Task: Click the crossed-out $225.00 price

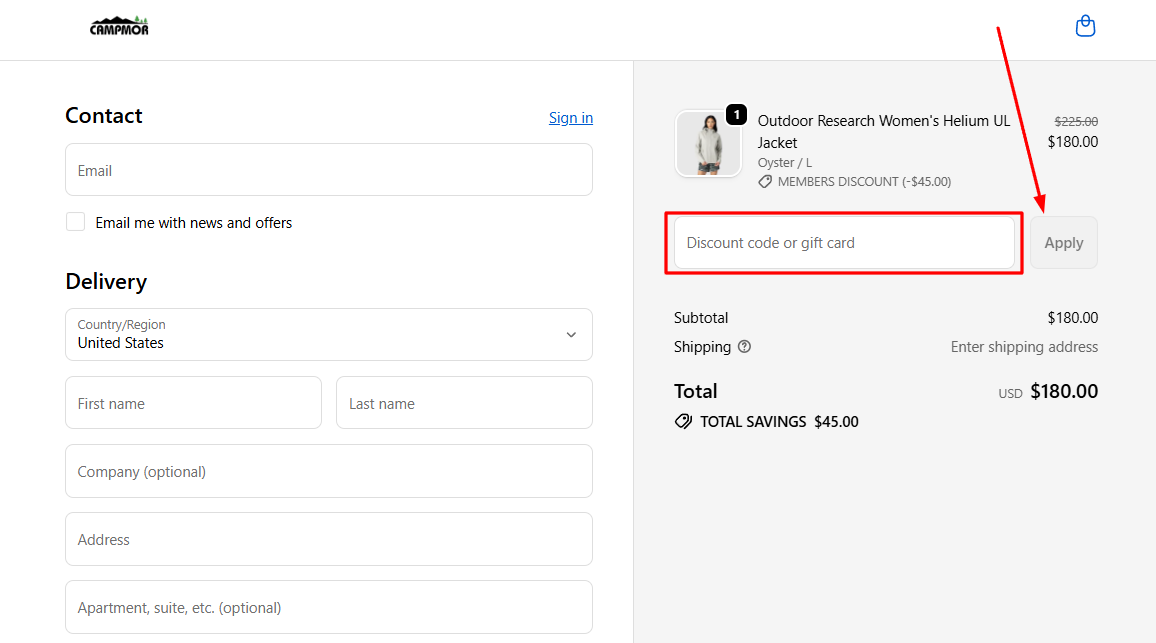Action: 1076,121
